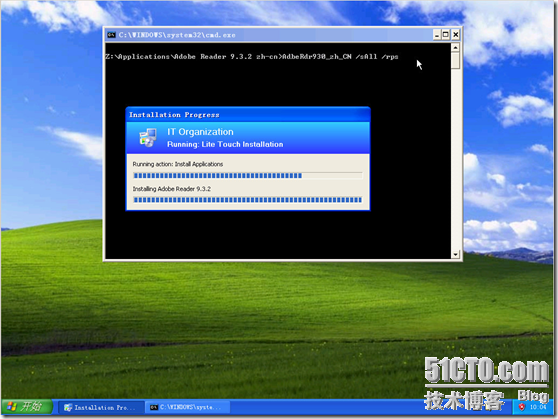Minimize the cmd.exe window
558x419 pixels.
pos(437,35)
